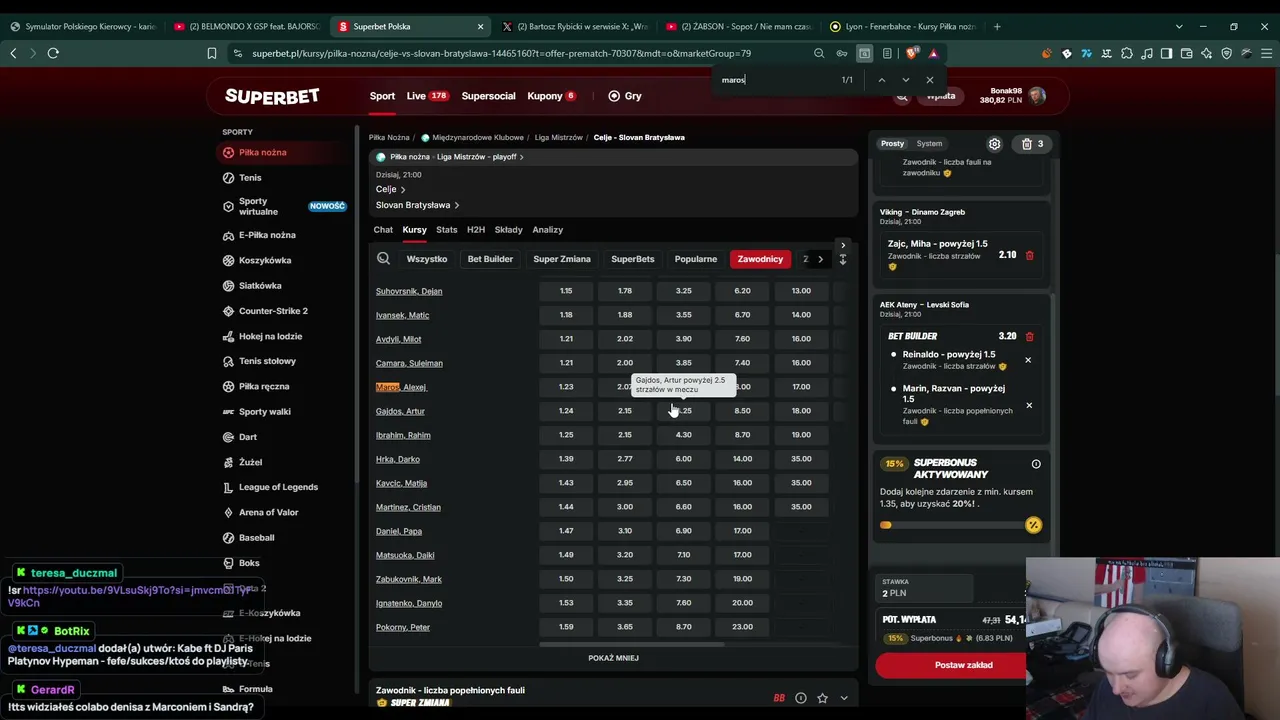Switch to the Stats tab

pos(446,230)
